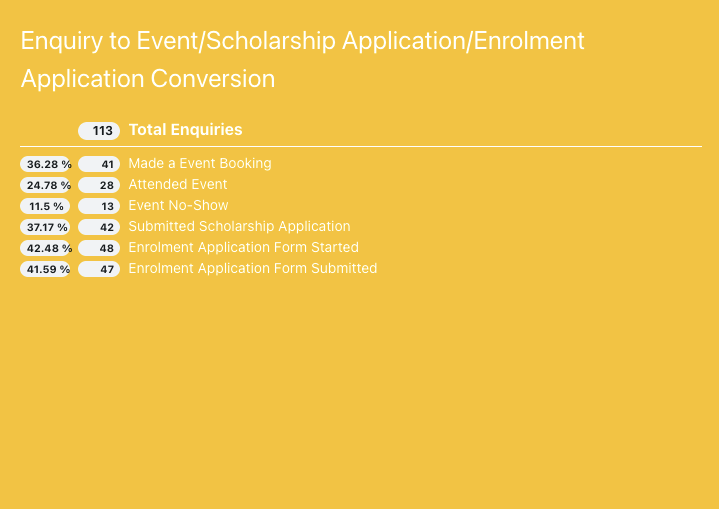Click the 41.59 % percentage badge
The width and height of the screenshot is (719, 509).
pyautogui.click(x=46, y=269)
